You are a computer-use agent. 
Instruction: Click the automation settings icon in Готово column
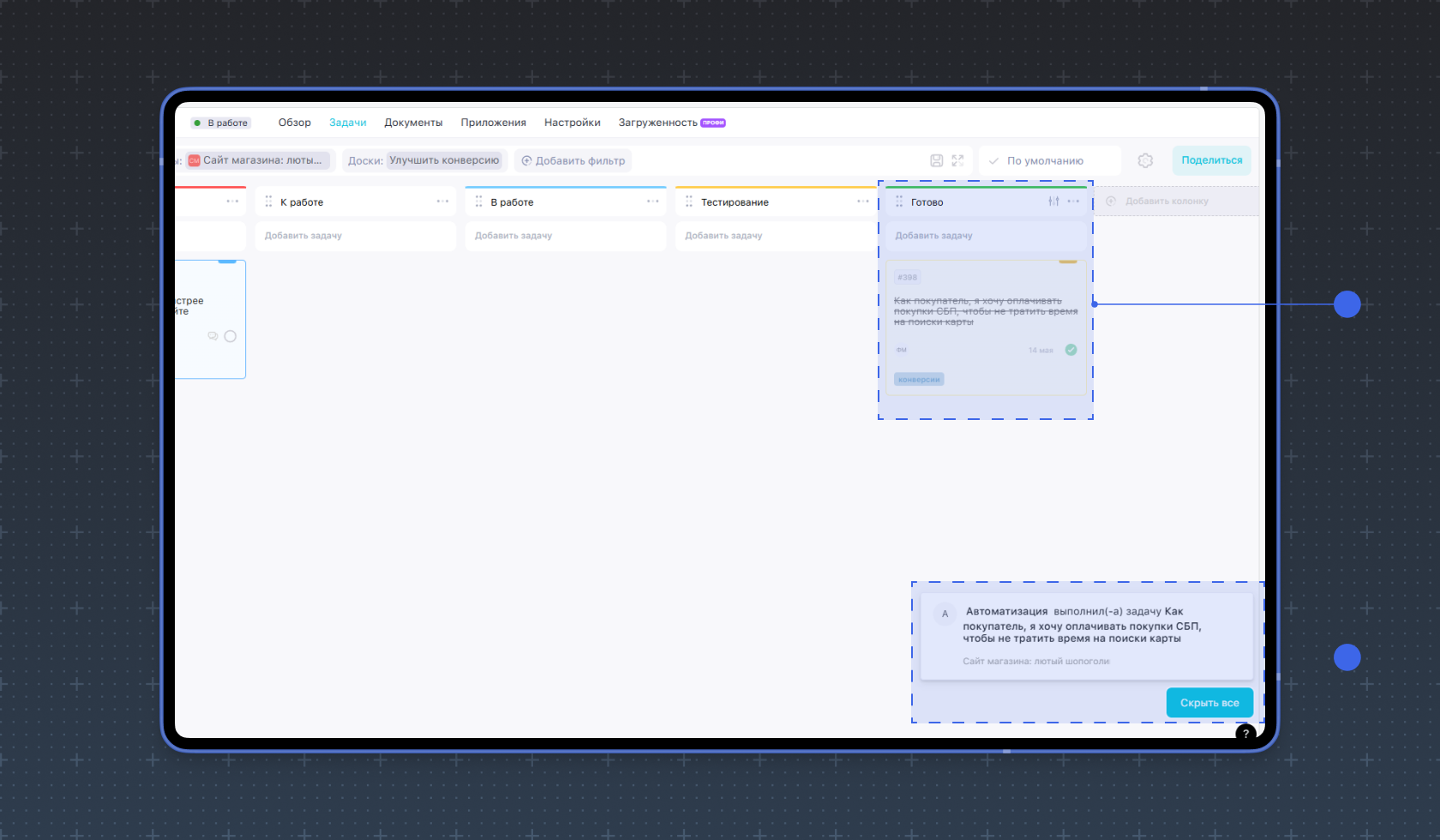coord(1053,201)
